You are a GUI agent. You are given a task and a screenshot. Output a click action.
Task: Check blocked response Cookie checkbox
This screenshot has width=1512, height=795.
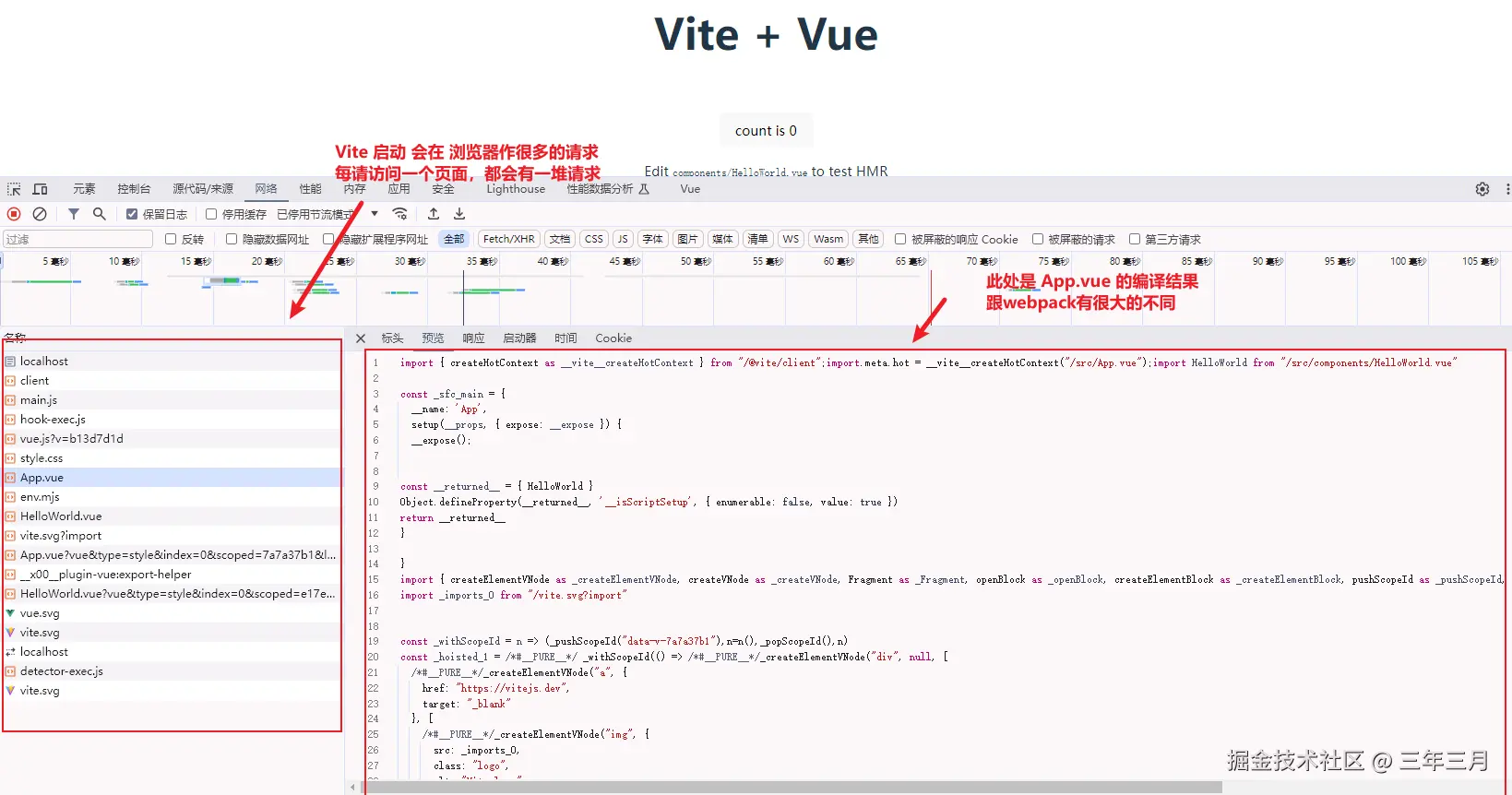900,239
